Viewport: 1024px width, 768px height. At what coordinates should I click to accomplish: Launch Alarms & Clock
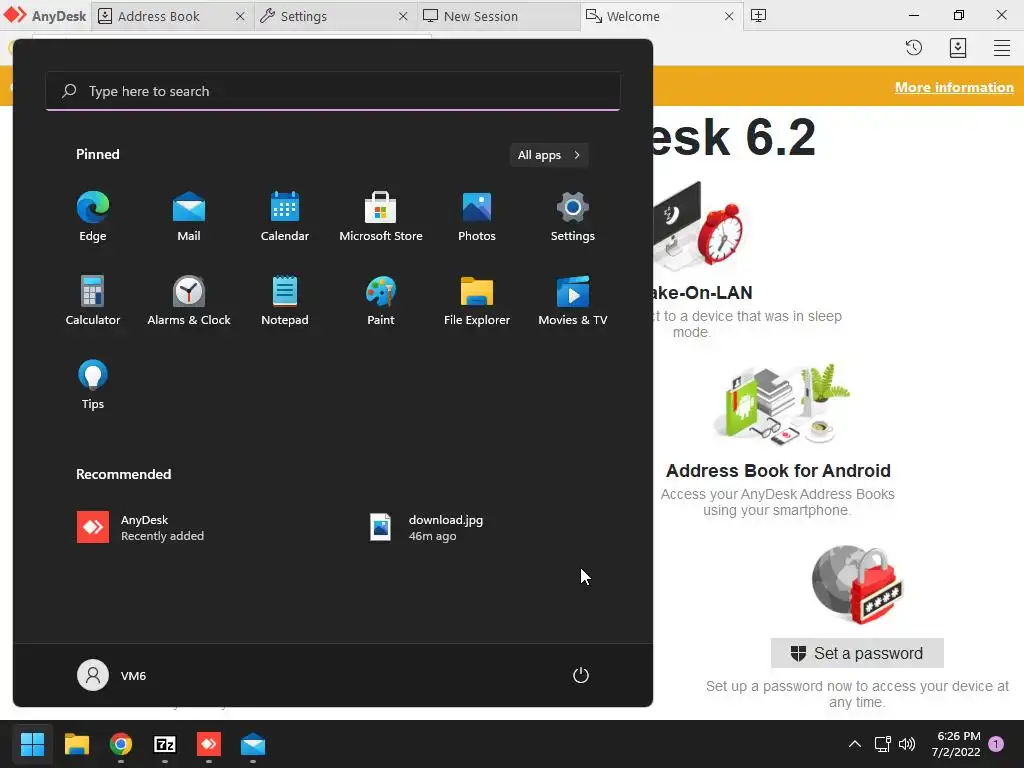pyautogui.click(x=189, y=301)
